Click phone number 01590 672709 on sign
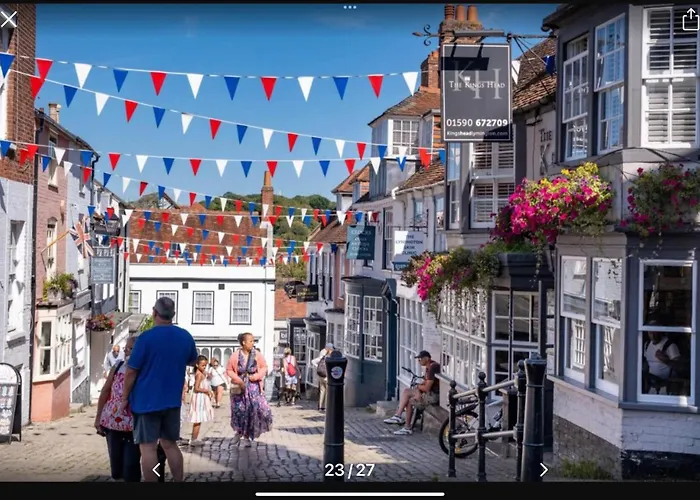Image resolution: width=700 pixels, height=500 pixels. pos(477,122)
